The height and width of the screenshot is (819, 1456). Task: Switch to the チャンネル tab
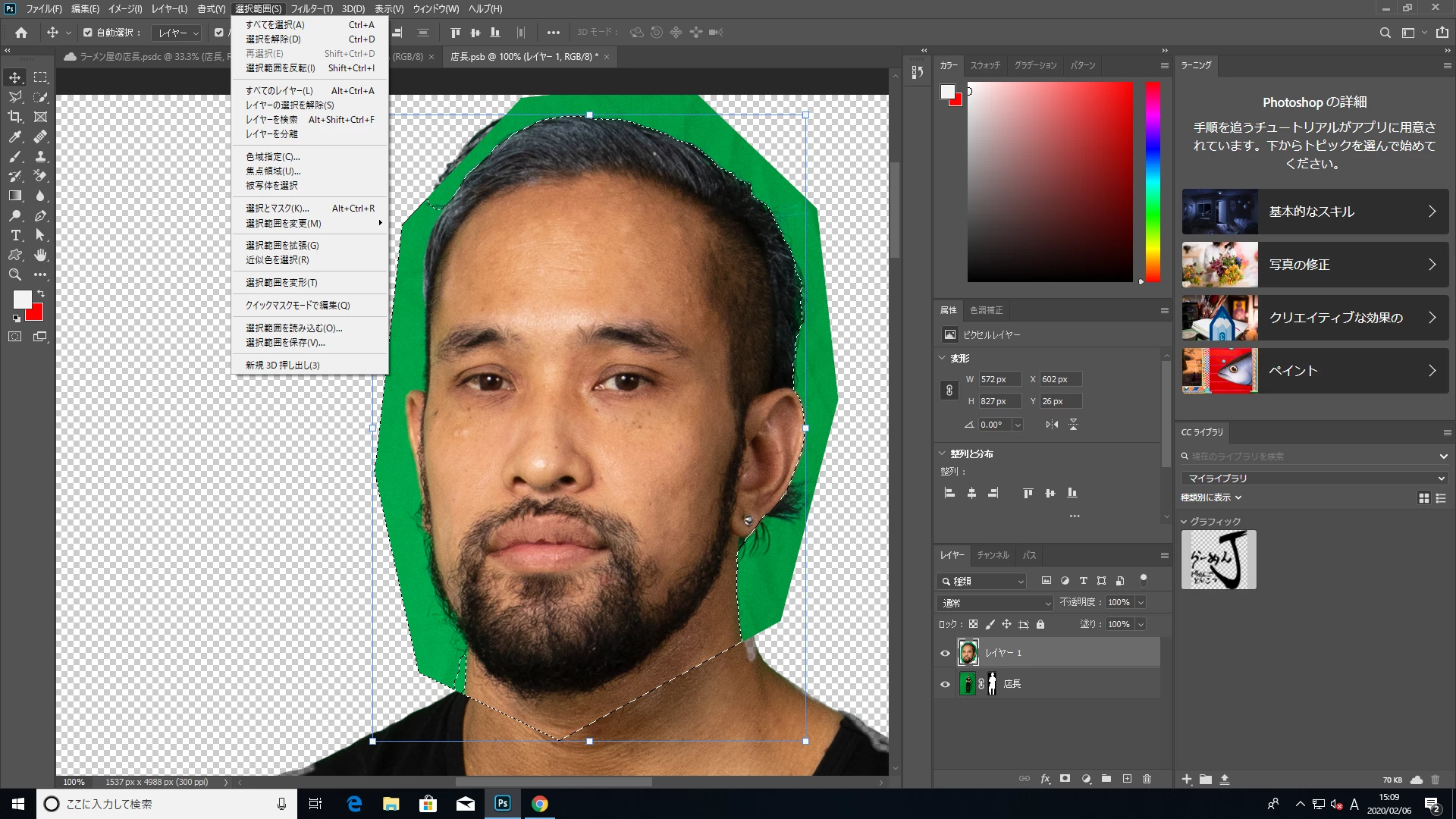click(993, 555)
